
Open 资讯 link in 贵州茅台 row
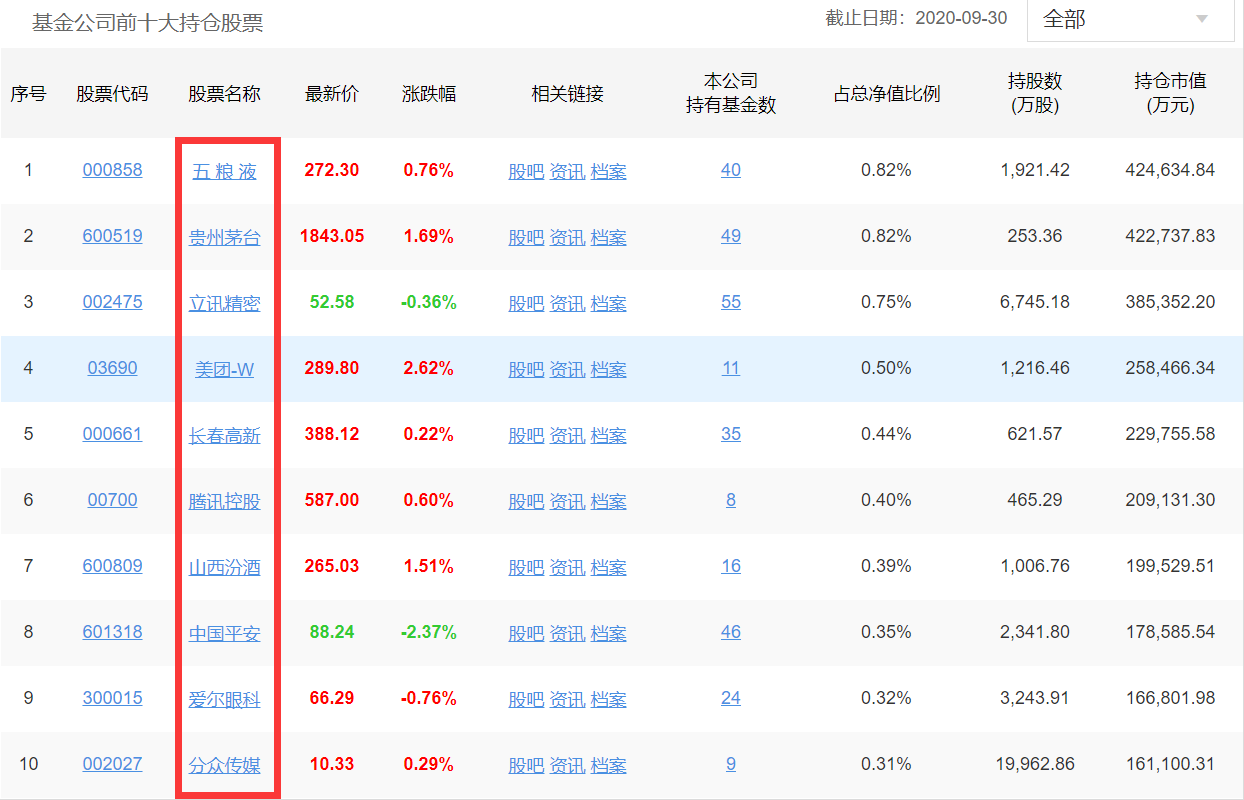tap(567, 237)
